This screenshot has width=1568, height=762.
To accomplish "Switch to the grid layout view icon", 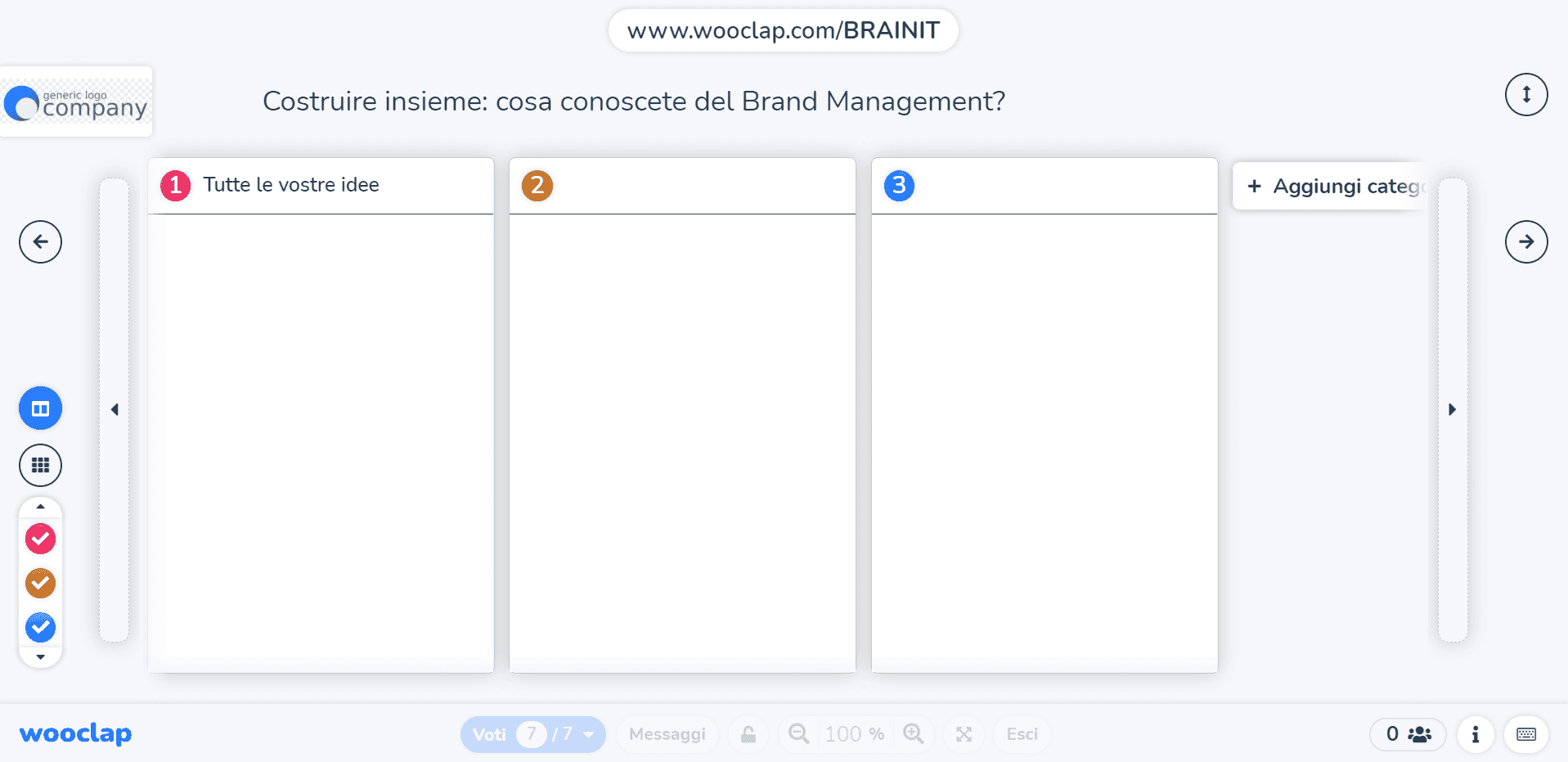I will pyautogui.click(x=40, y=466).
